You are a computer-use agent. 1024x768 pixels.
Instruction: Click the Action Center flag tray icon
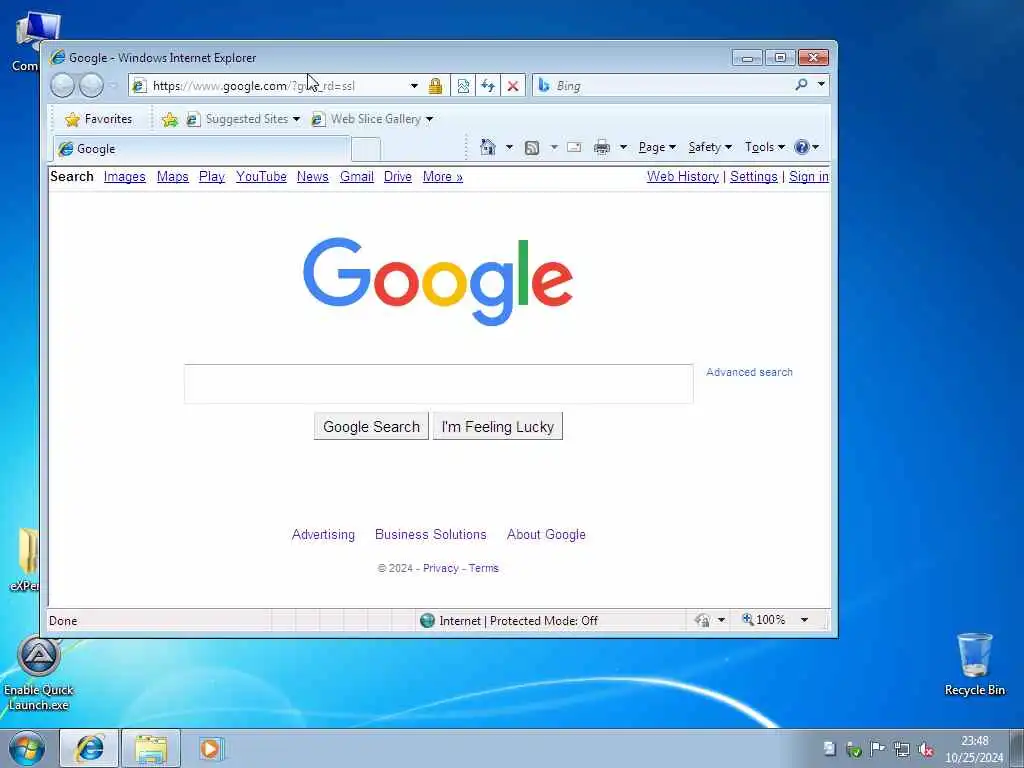pyautogui.click(x=878, y=749)
